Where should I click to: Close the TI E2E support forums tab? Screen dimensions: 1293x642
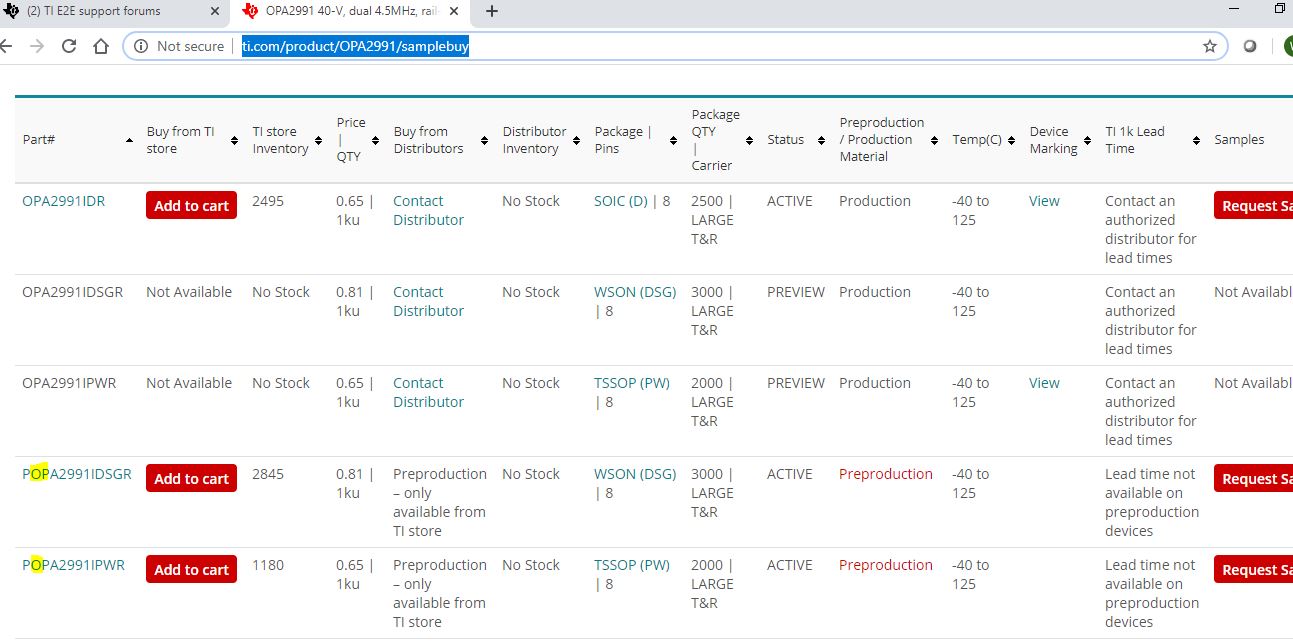215,11
